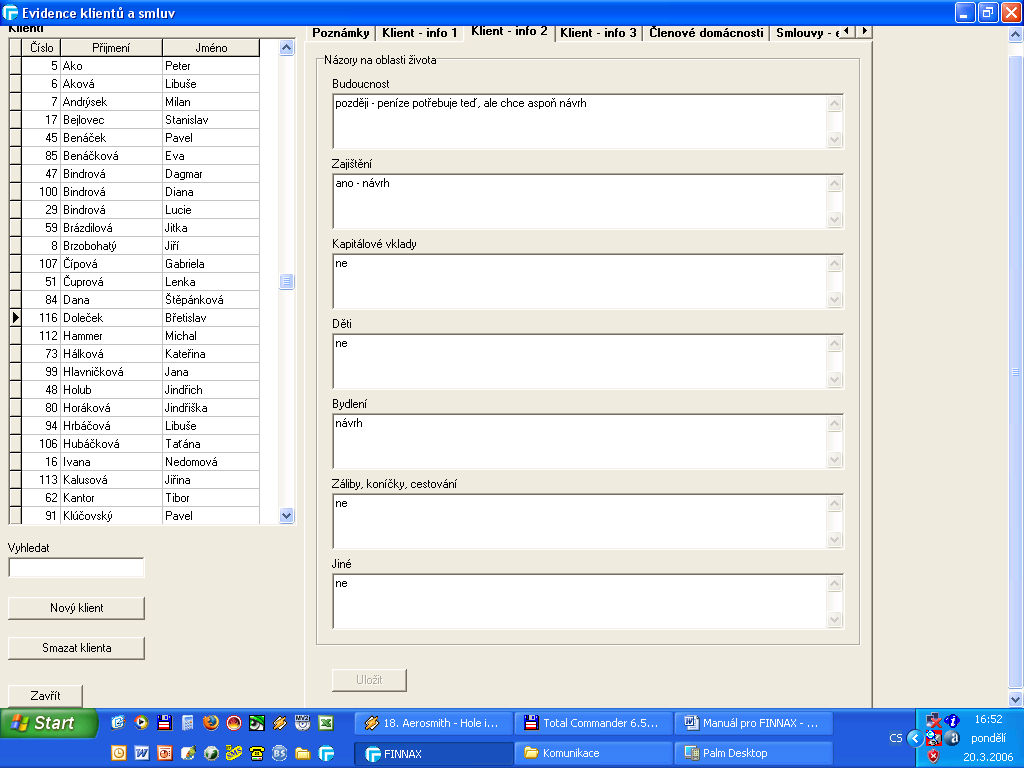The width and height of the screenshot is (1024, 768).
Task: Click the grey 'a' tray icon
Action: [x=952, y=738]
